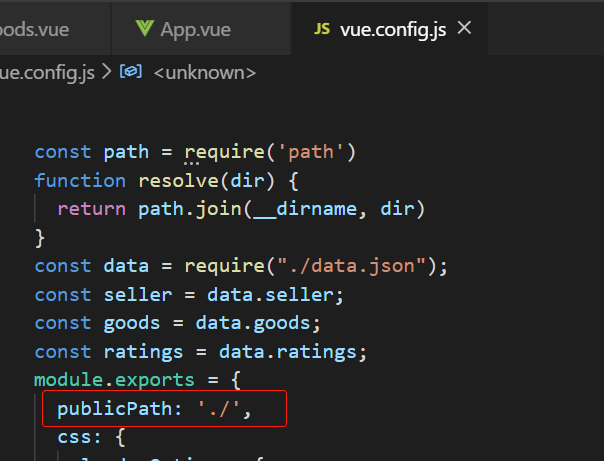
Task: Click 'return path.join(__dirname, dir)' line
Action: pyautogui.click(x=241, y=209)
